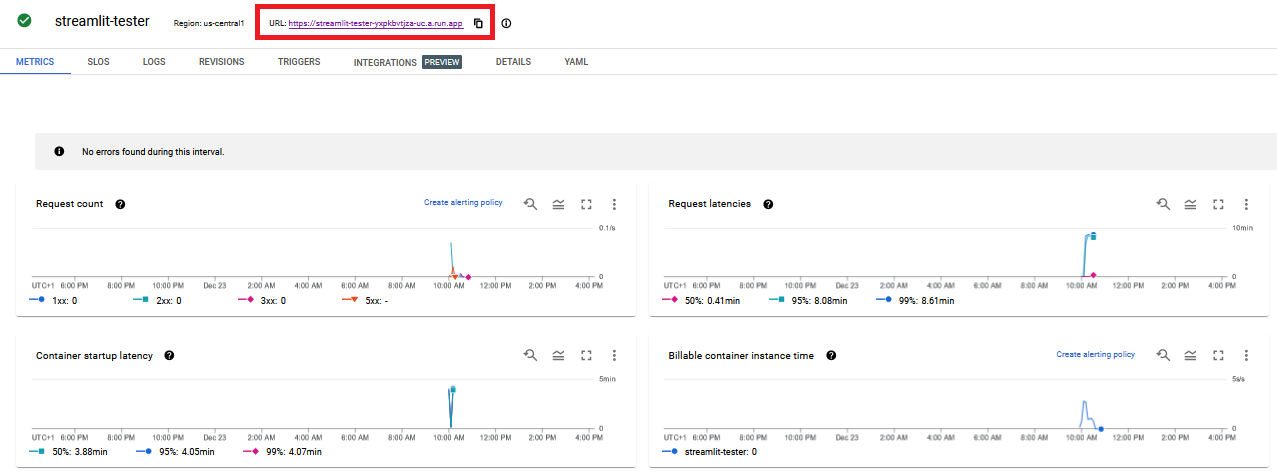1277x473 pixels.
Task: Open more options for Request count chart
Action: click(614, 204)
